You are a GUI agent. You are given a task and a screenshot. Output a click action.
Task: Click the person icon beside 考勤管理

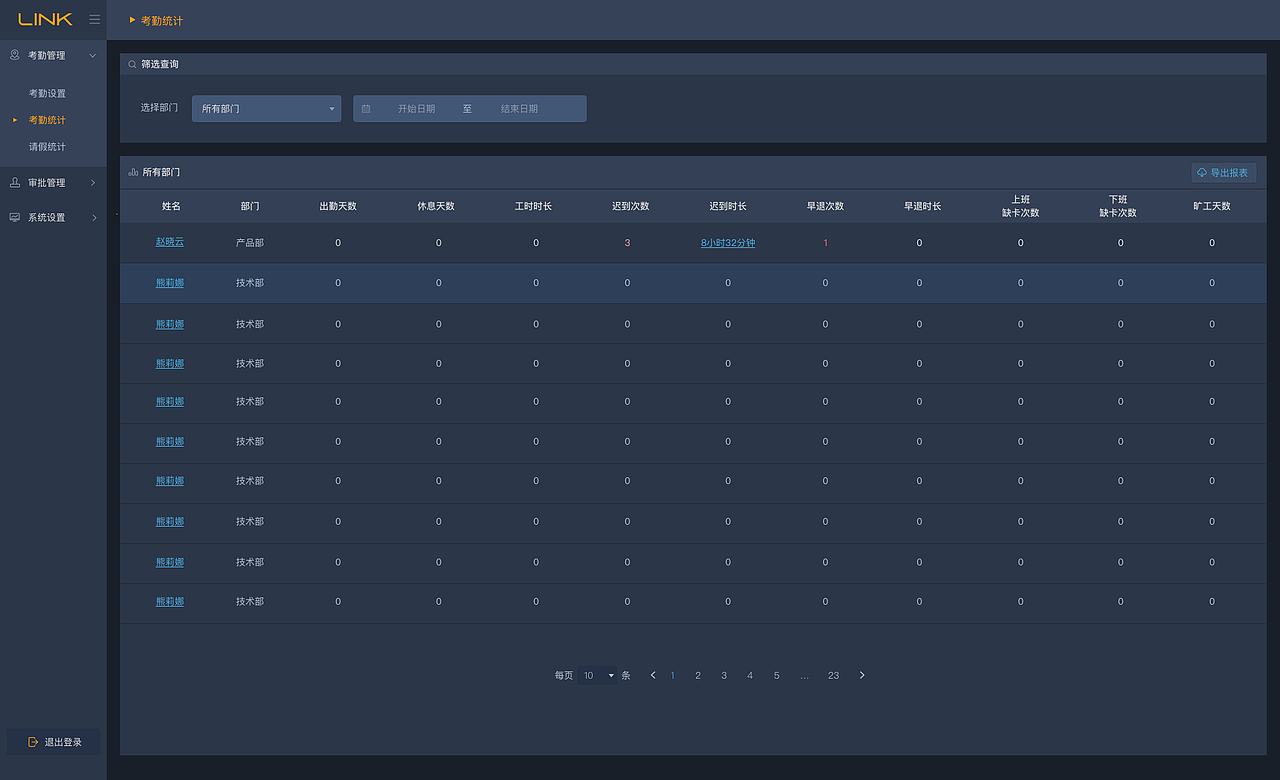point(14,55)
